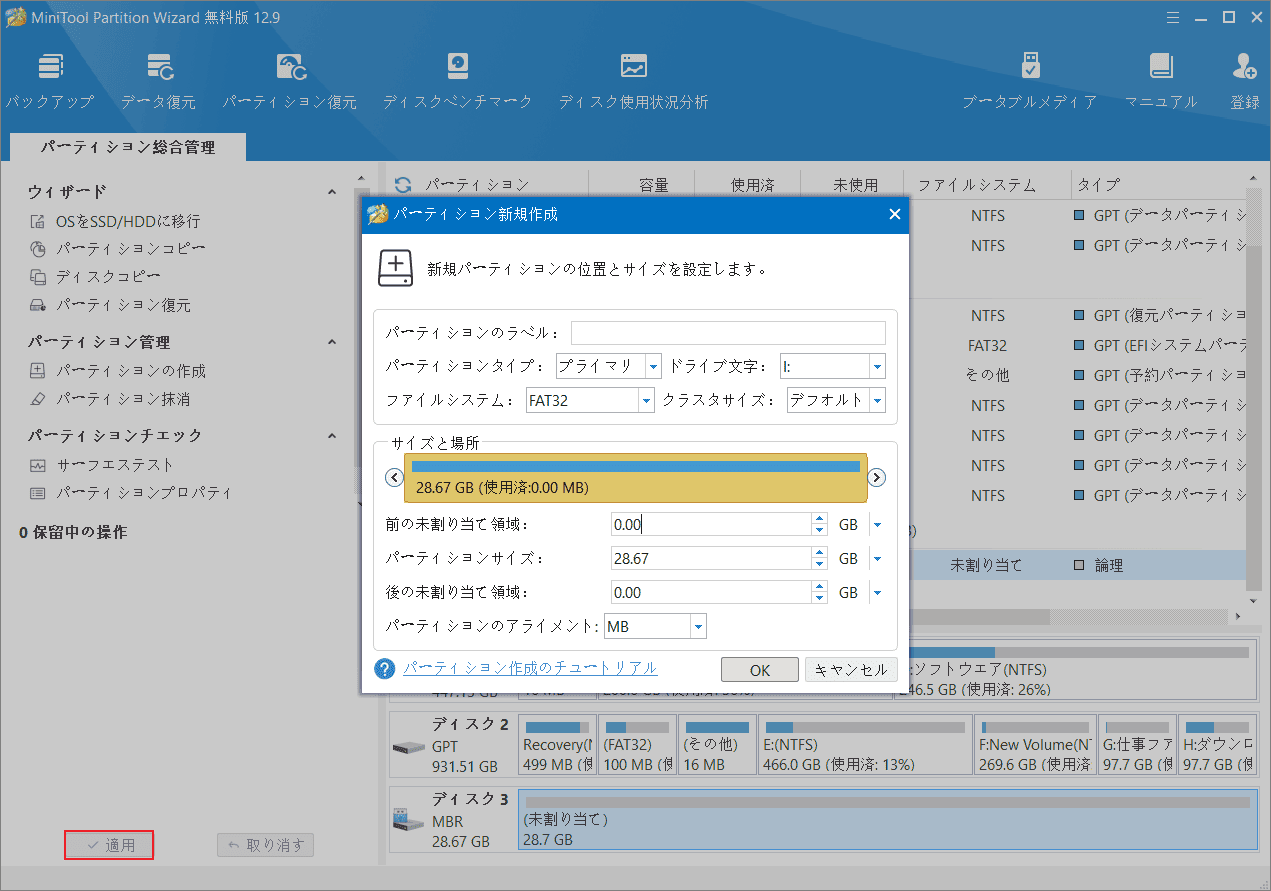Click 未割り当て cell in the partition list

coord(986,565)
